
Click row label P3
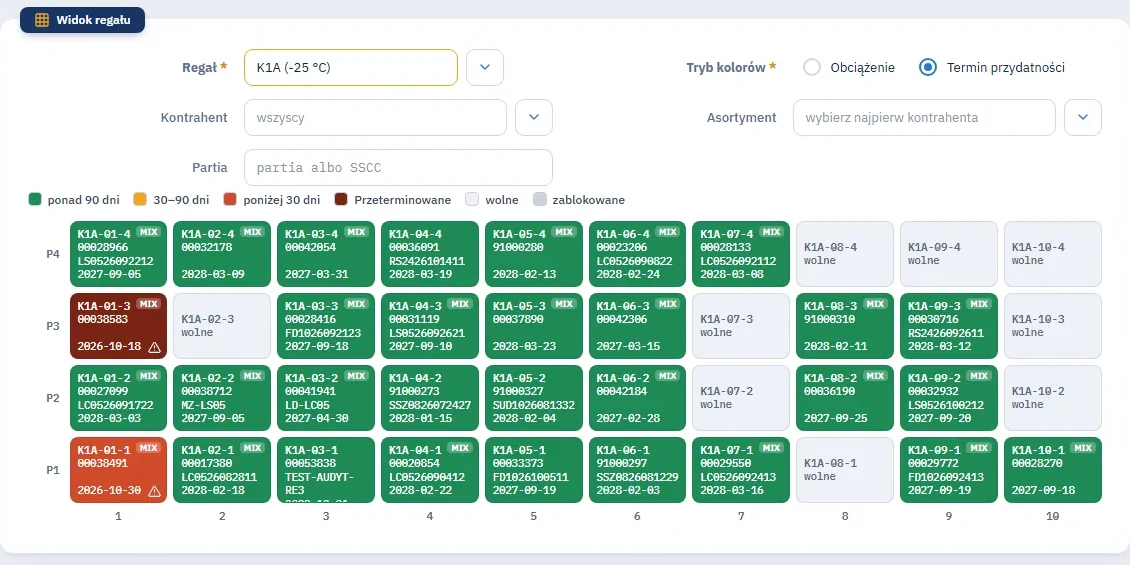(53, 326)
